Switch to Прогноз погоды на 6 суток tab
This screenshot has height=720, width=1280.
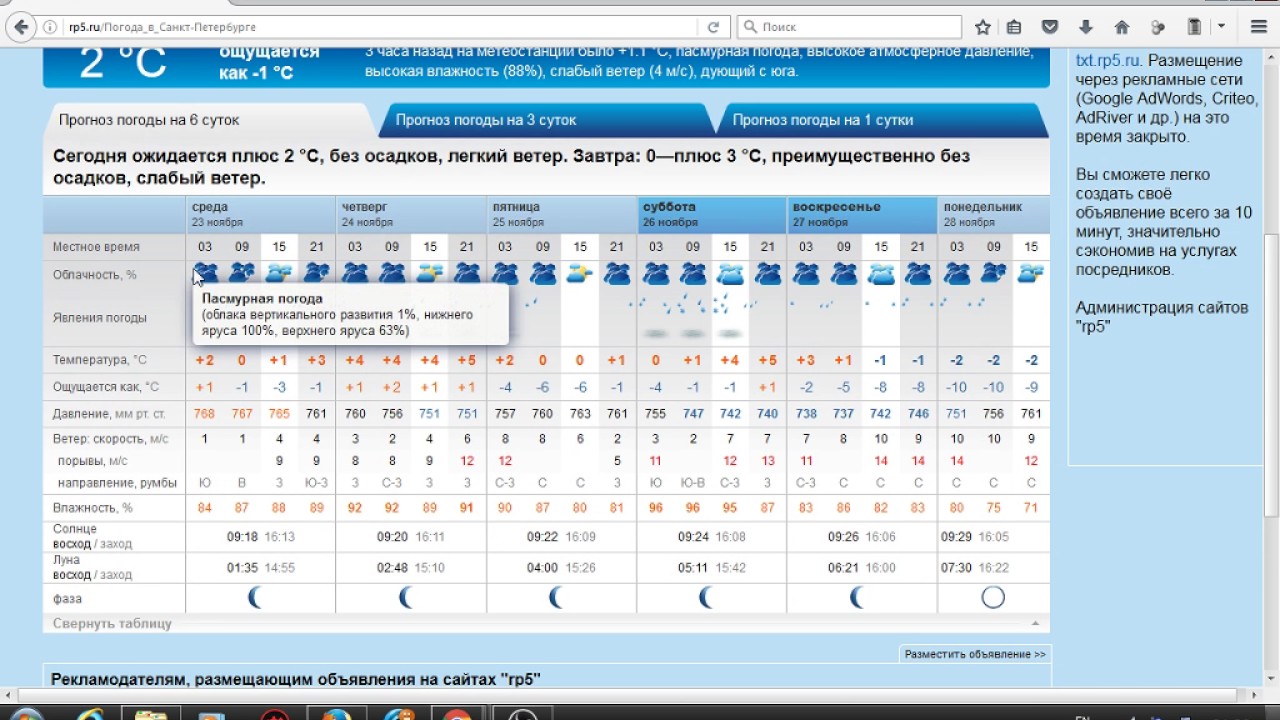click(149, 120)
